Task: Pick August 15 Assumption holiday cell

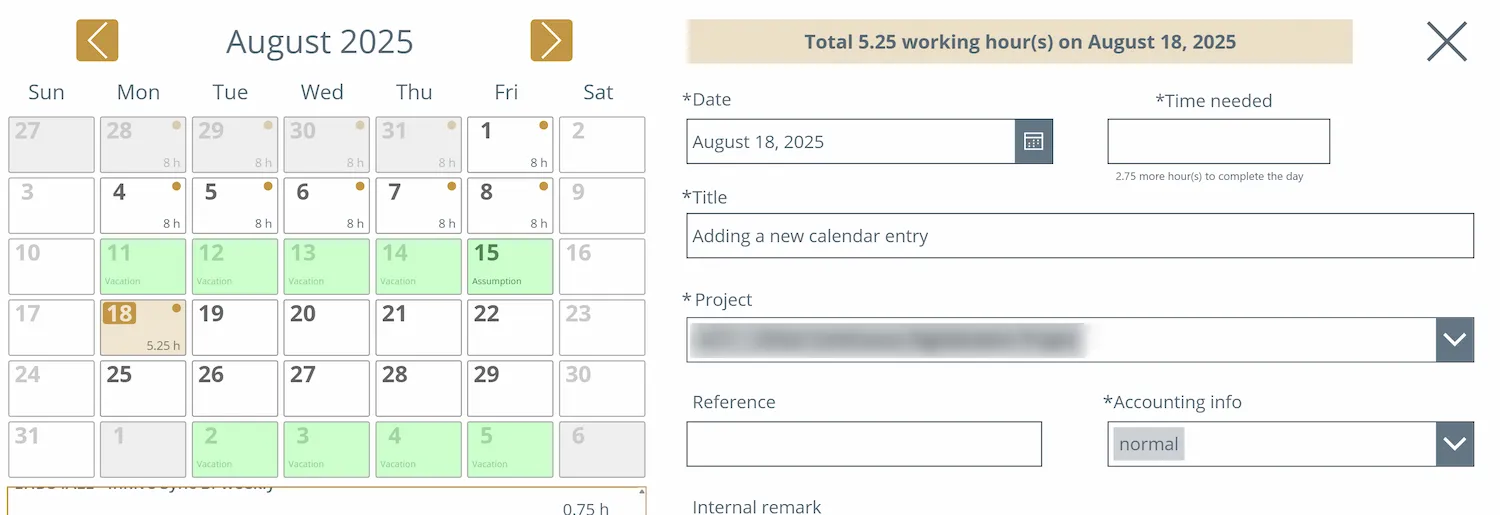Action: pos(510,266)
